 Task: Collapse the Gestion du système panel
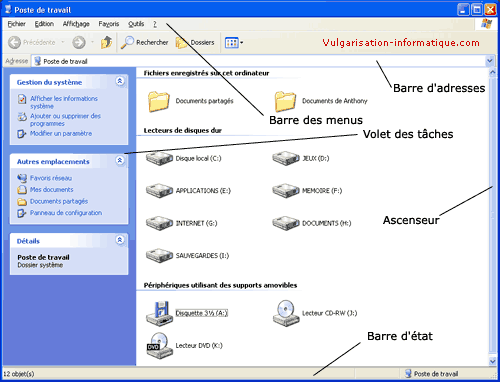(120, 81)
